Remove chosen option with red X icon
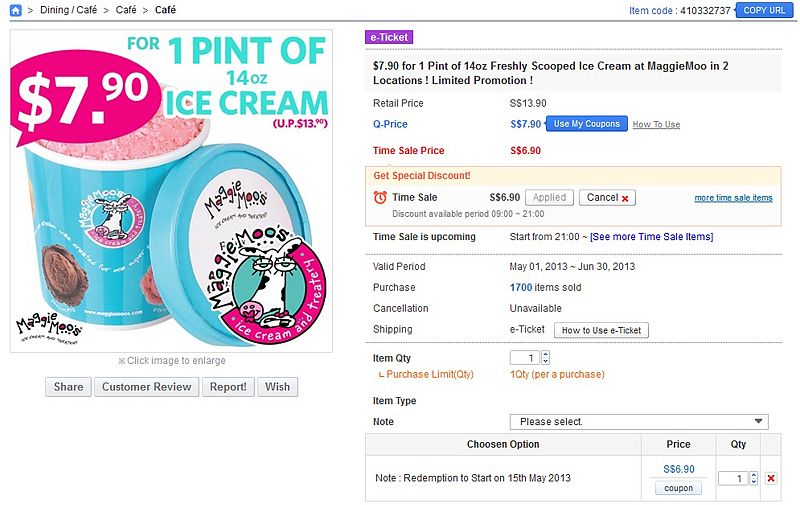The image size is (800, 505). (770, 479)
